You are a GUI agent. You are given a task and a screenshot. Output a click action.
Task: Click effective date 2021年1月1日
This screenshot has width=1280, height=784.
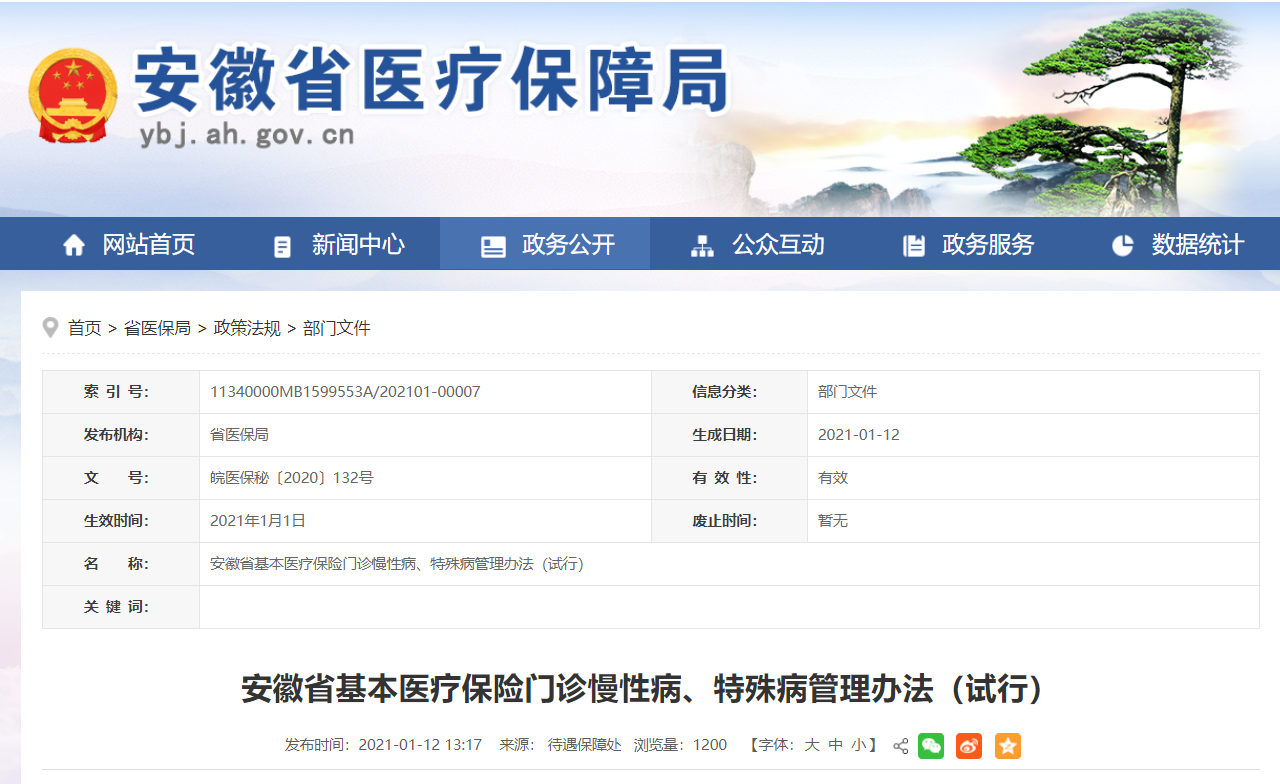click(x=258, y=521)
